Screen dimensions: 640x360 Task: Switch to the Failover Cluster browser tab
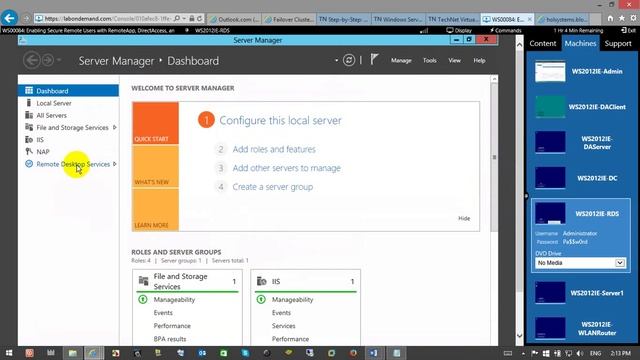coord(289,19)
